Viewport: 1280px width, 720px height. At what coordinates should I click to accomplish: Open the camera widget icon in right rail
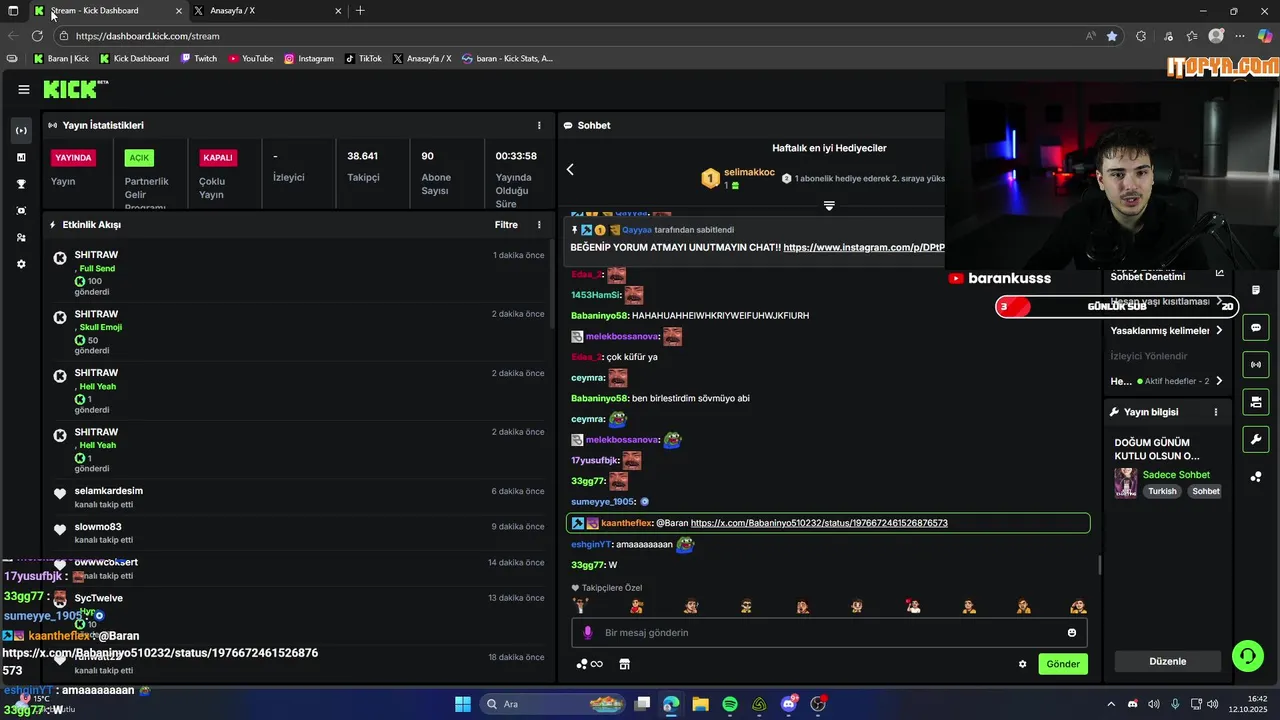tap(1256, 402)
